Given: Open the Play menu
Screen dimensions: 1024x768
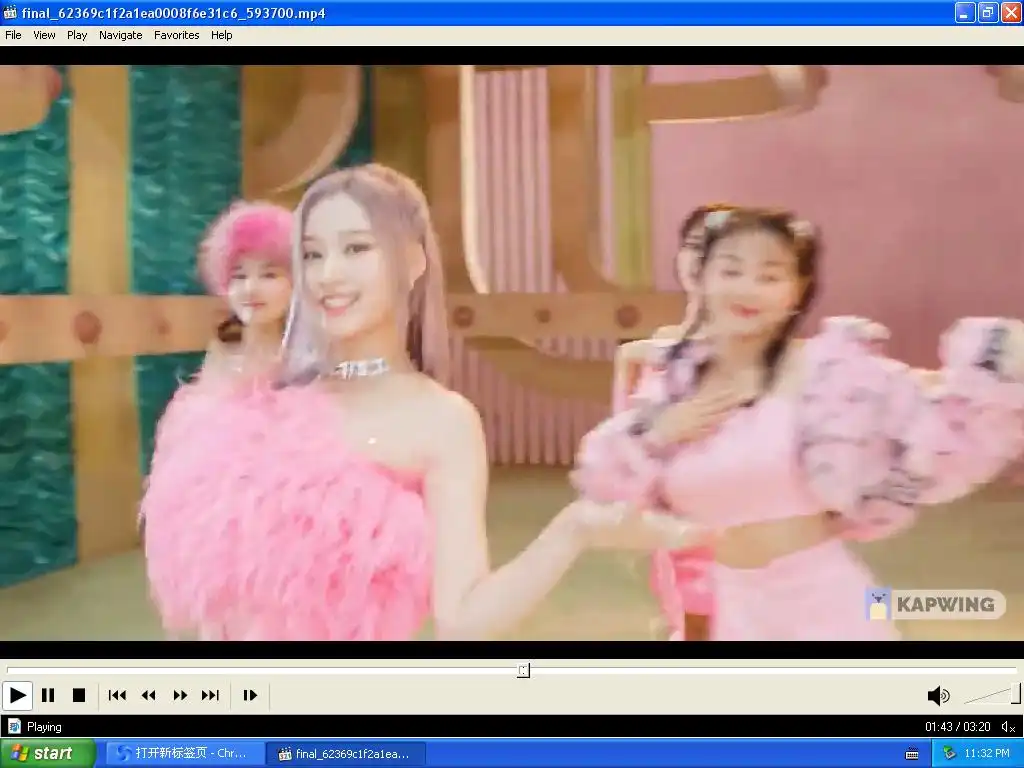Looking at the screenshot, I should (77, 35).
